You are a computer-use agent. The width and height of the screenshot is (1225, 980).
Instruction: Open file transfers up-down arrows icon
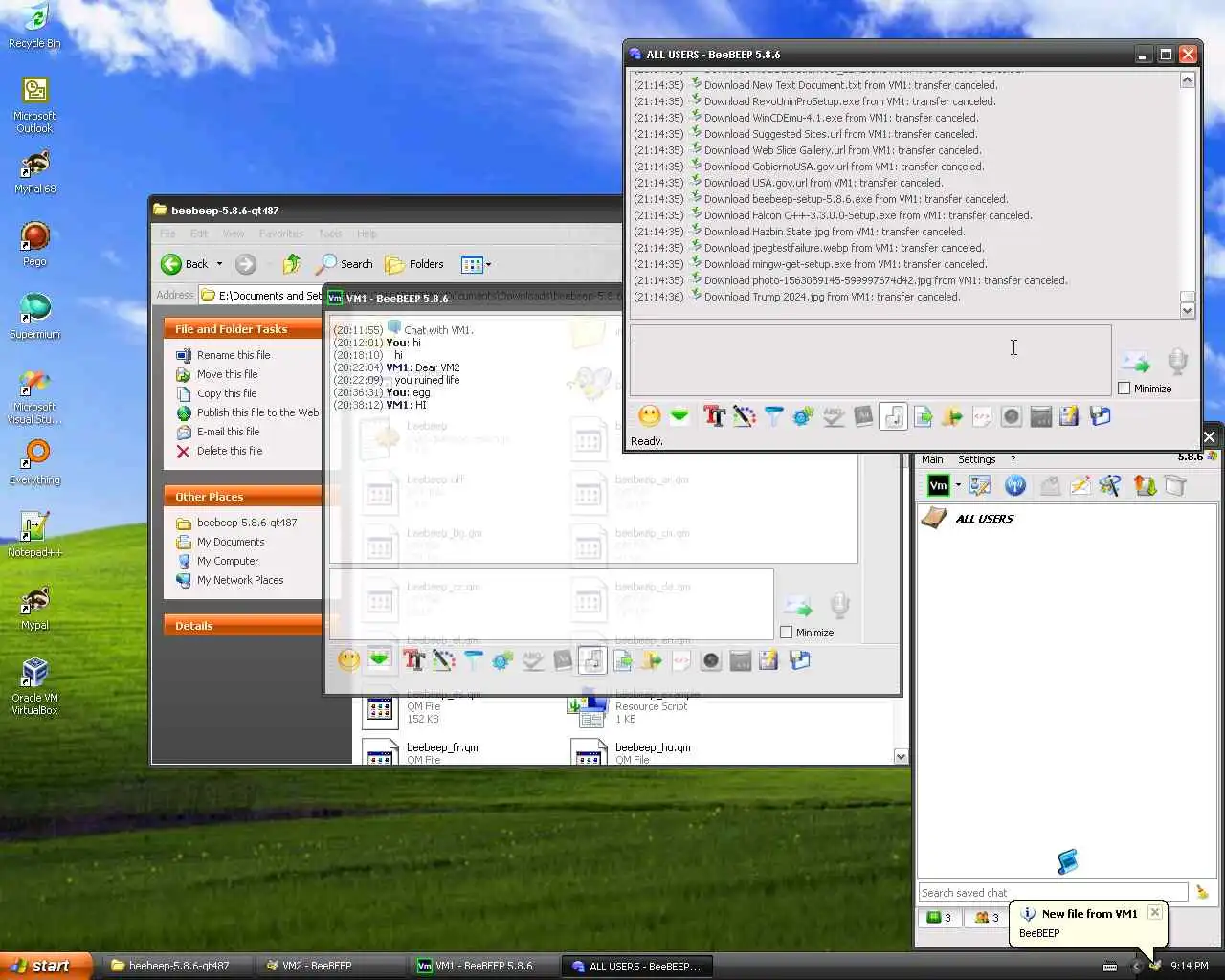coord(1146,486)
